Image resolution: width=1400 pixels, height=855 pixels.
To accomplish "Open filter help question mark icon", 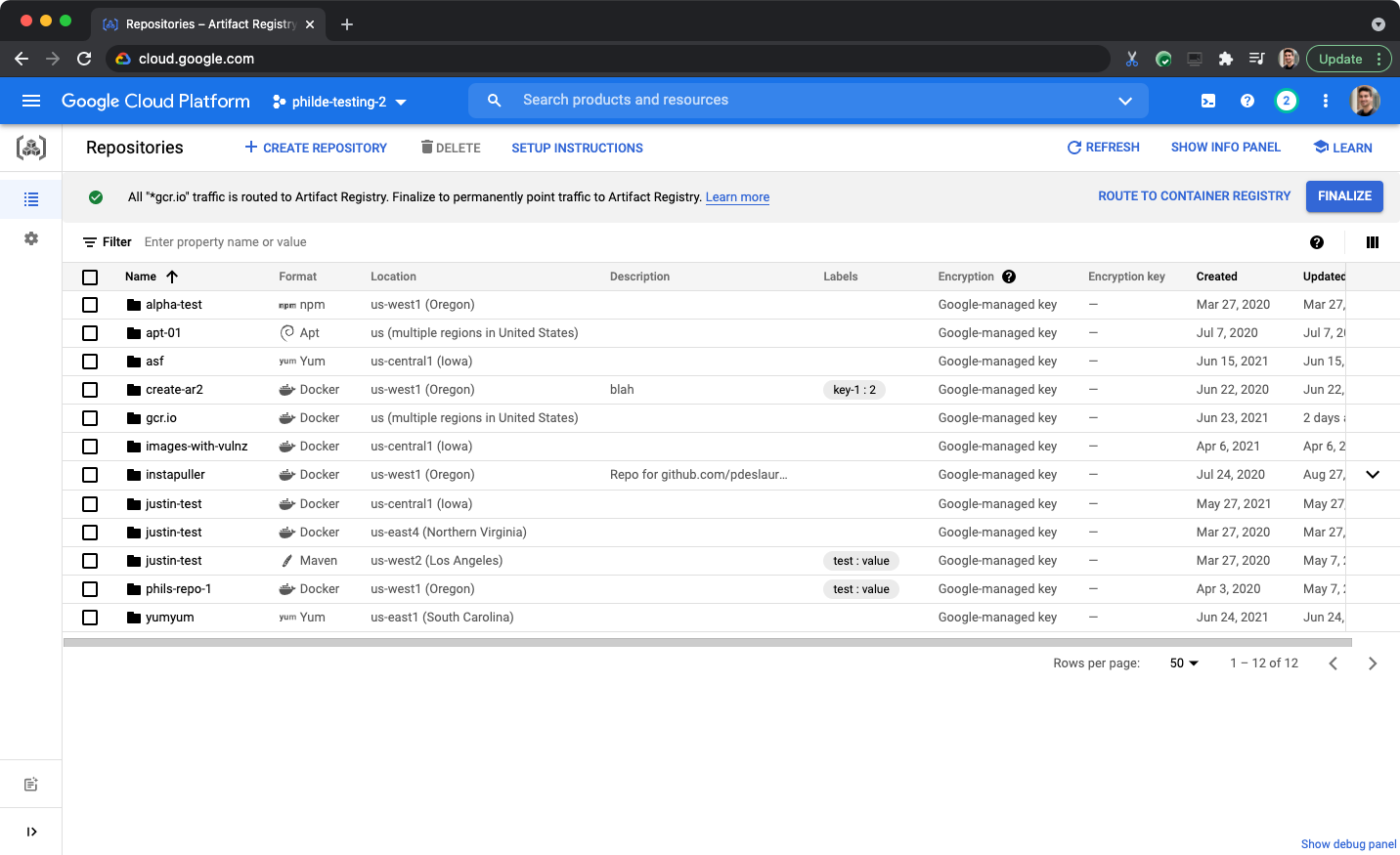I will [1317, 242].
